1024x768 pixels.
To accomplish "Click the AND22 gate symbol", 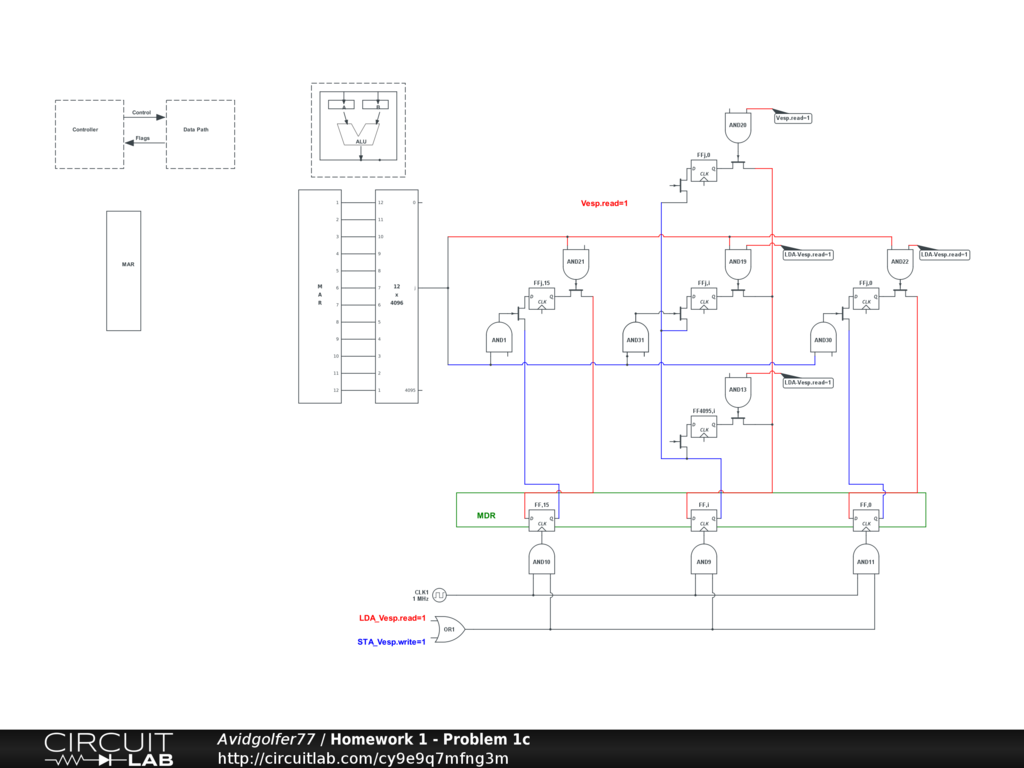I will click(899, 263).
